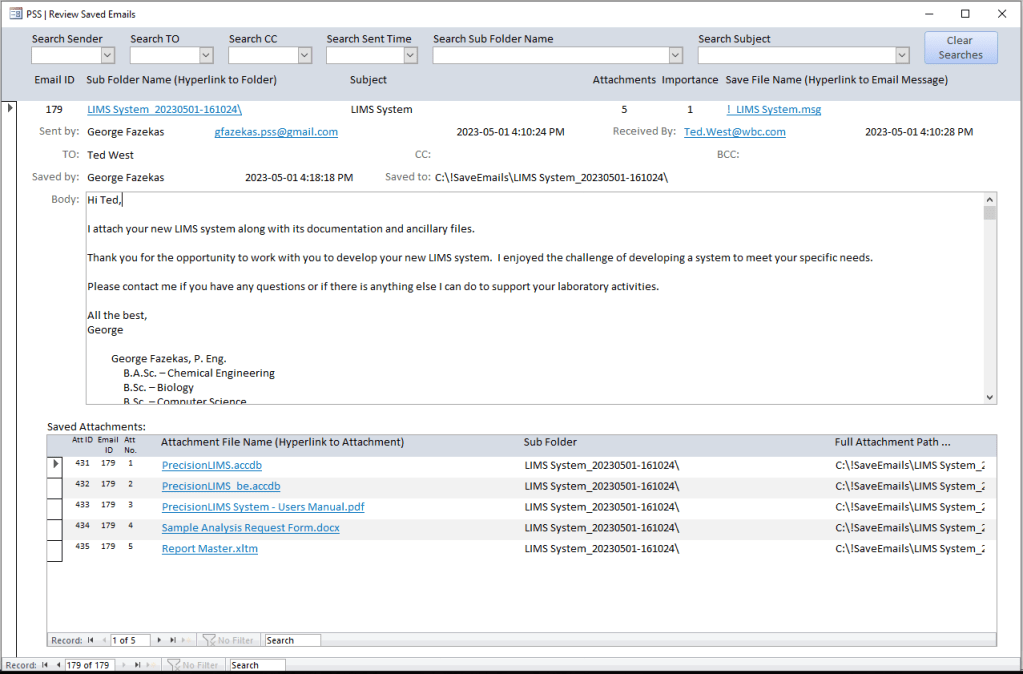Image resolution: width=1023 pixels, height=674 pixels.
Task: Toggle No Filter on the main record bar
Action: tap(194, 664)
